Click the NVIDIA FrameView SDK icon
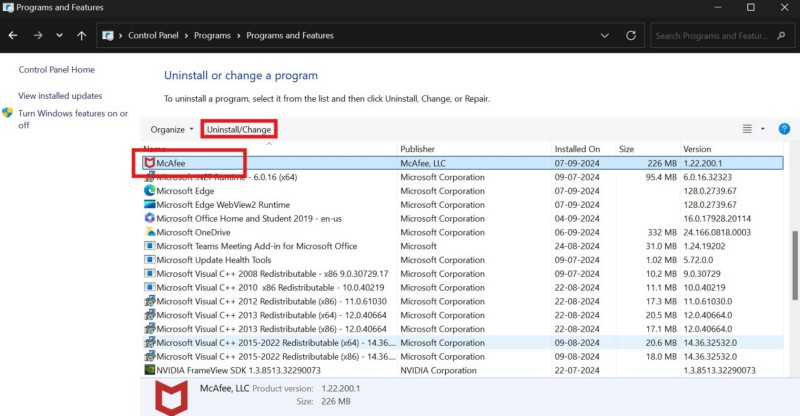This screenshot has width=800, height=416. [x=150, y=370]
